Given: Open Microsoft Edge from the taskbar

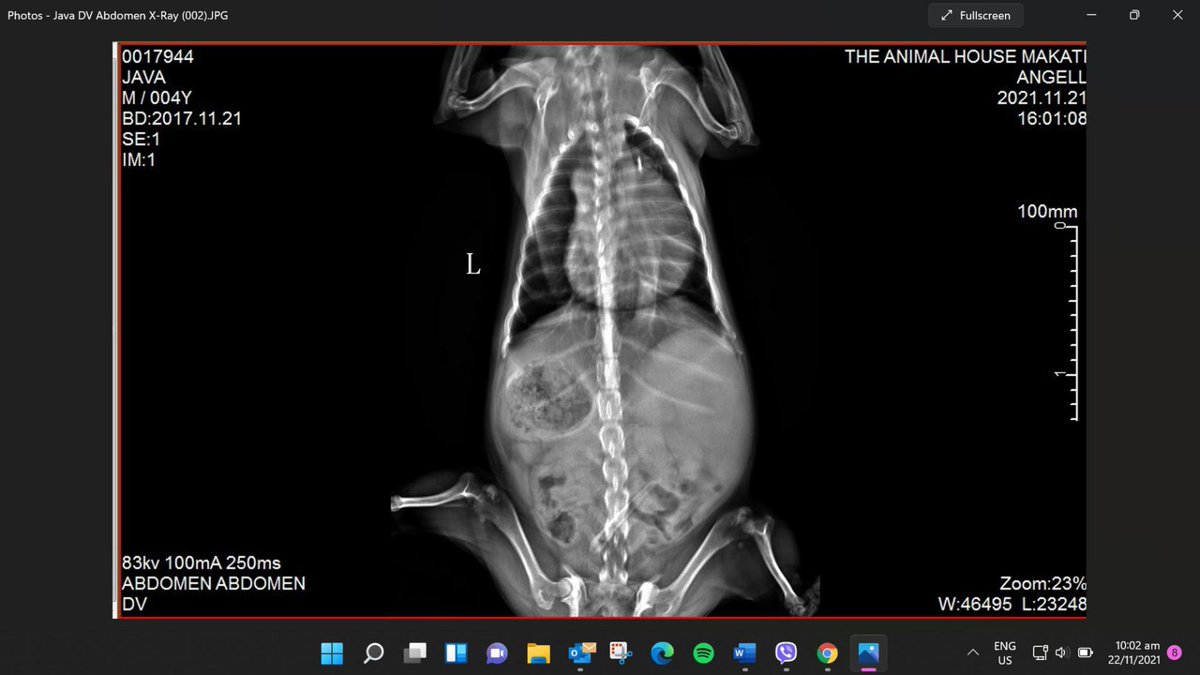Looking at the screenshot, I should click(x=662, y=653).
